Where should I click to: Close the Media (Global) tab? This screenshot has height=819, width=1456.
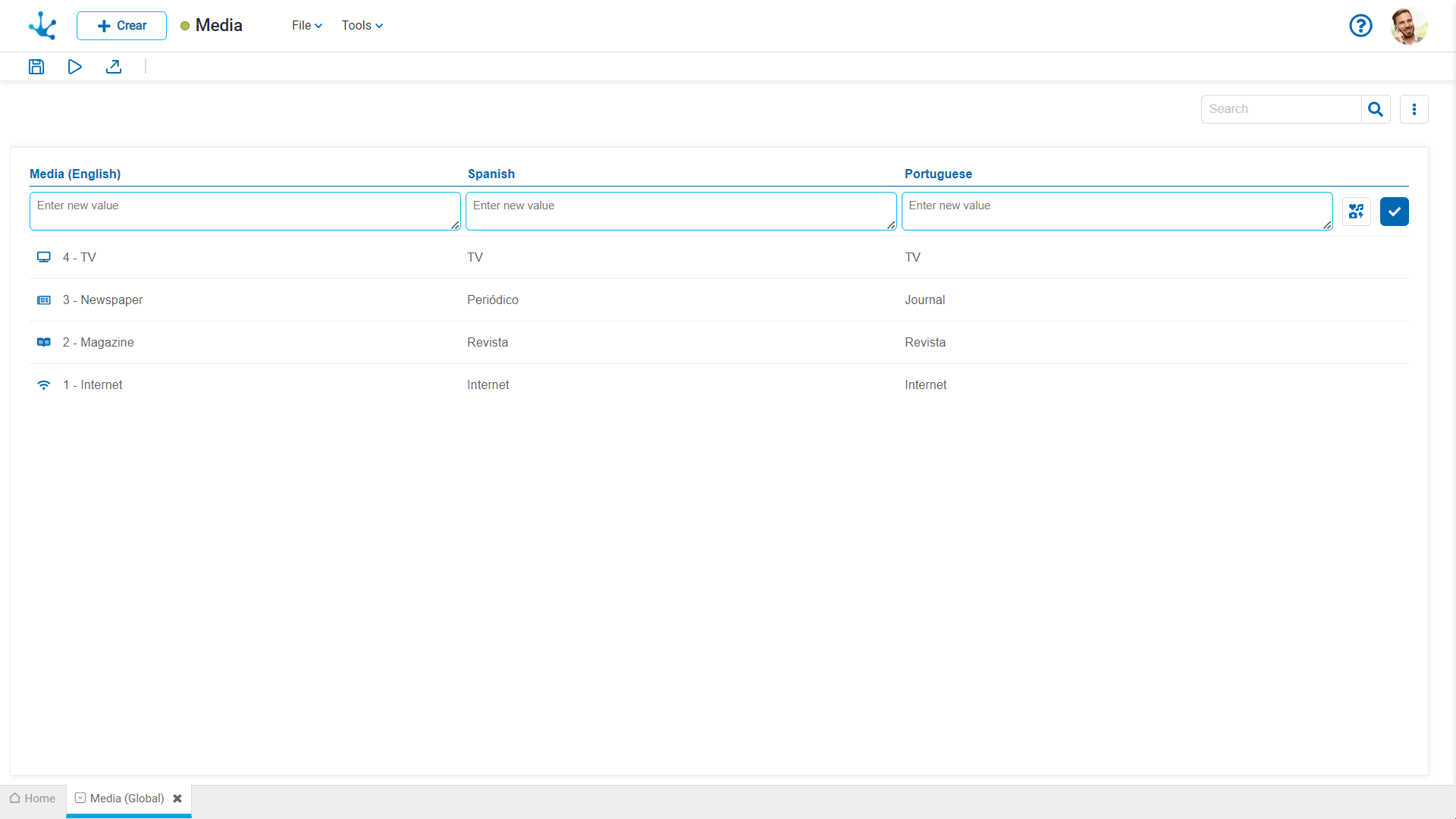[x=177, y=799]
